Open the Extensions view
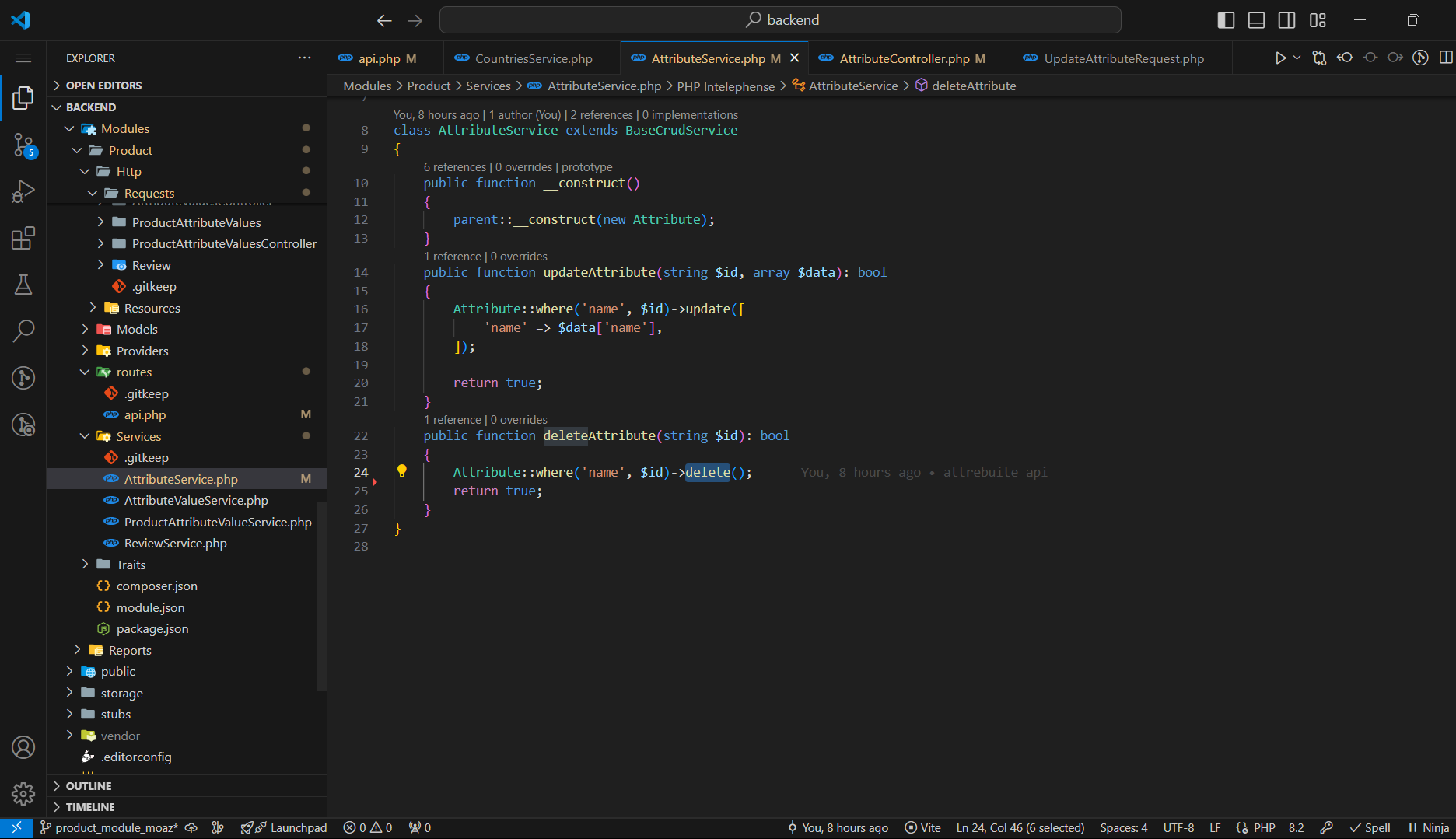 [23, 238]
